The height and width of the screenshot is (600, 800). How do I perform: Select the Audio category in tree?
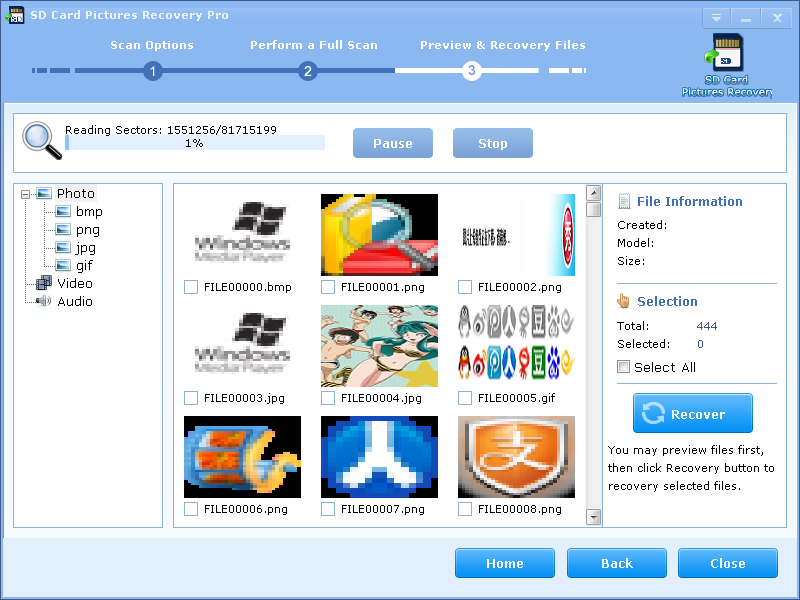coord(75,301)
